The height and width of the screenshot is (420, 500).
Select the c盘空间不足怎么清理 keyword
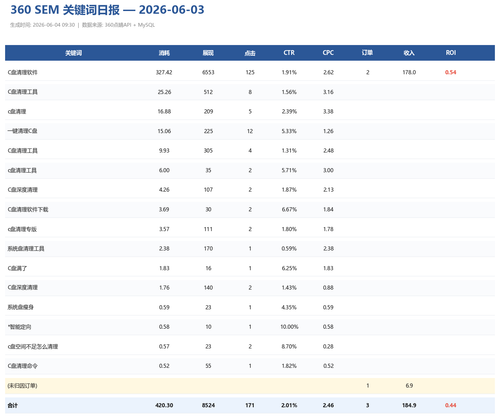[x=33, y=347]
